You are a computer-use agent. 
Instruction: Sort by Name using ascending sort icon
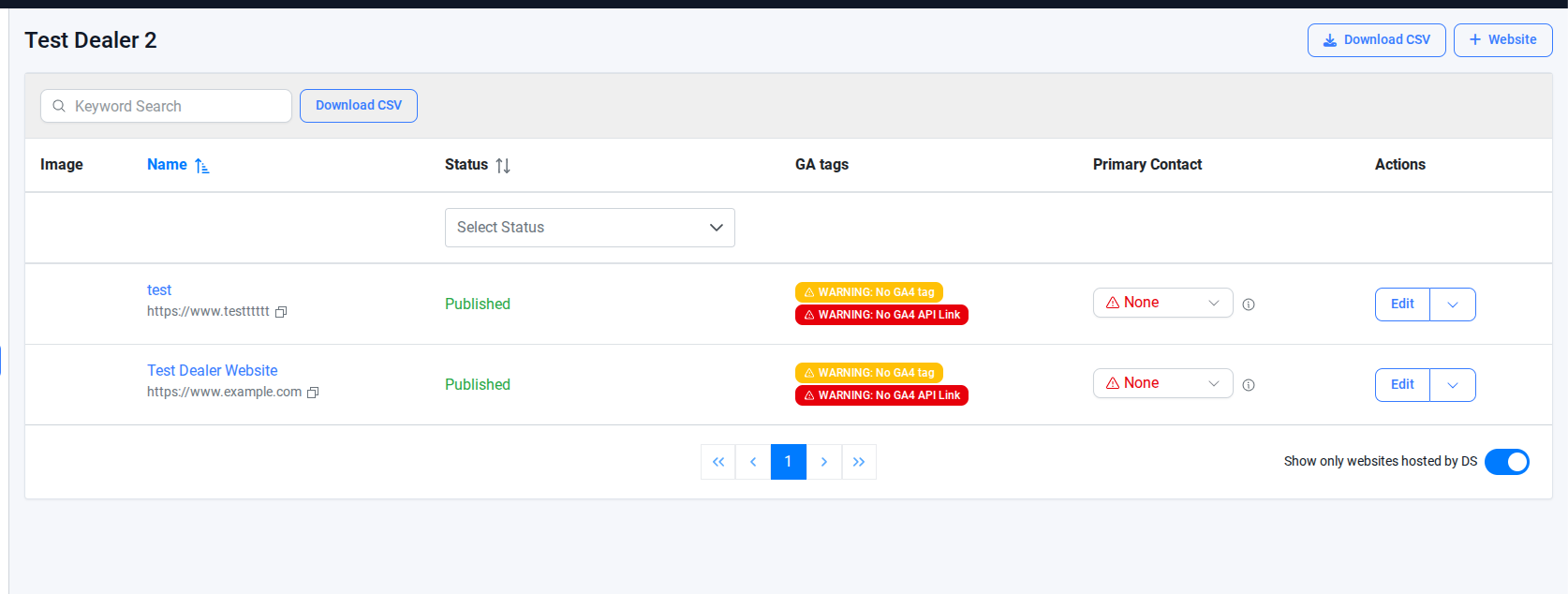click(202, 166)
